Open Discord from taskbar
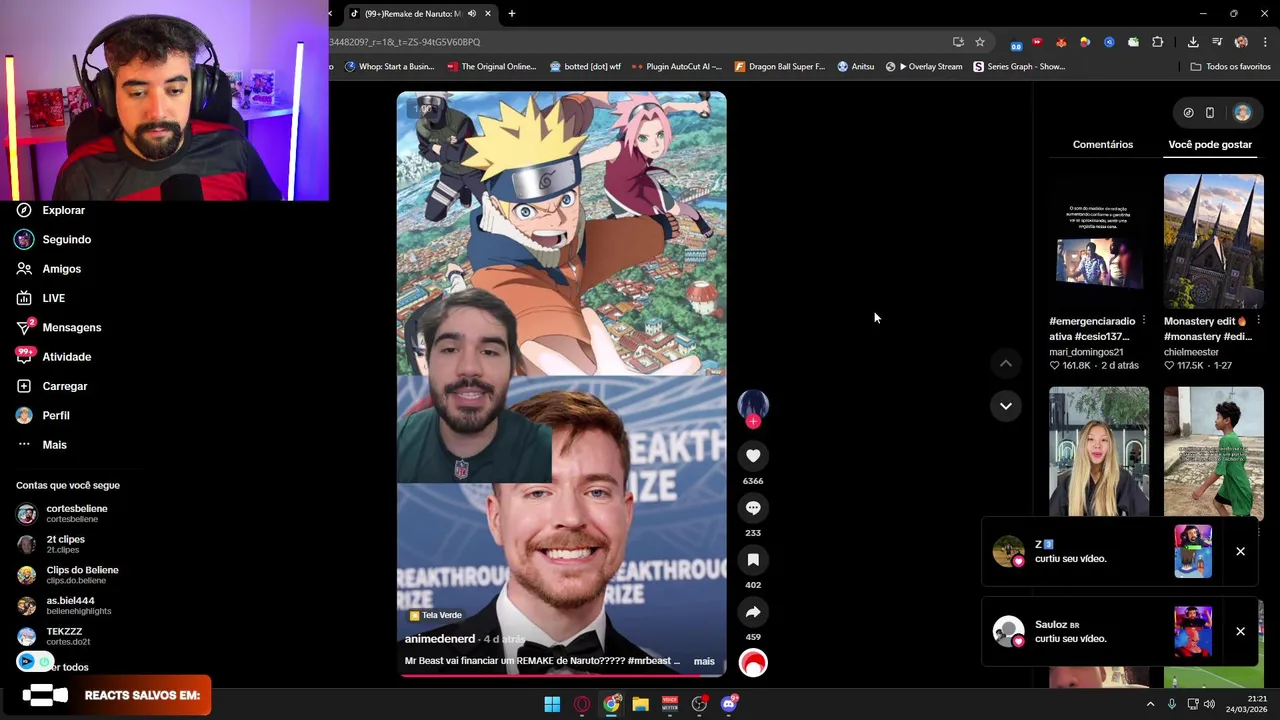 point(729,704)
